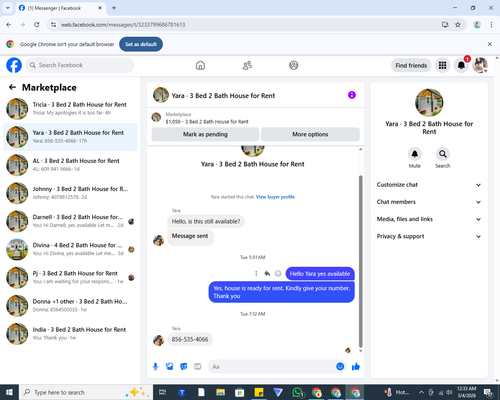The image size is (500, 400).
Task: Show hidden system tray icons
Action: pos(421,392)
